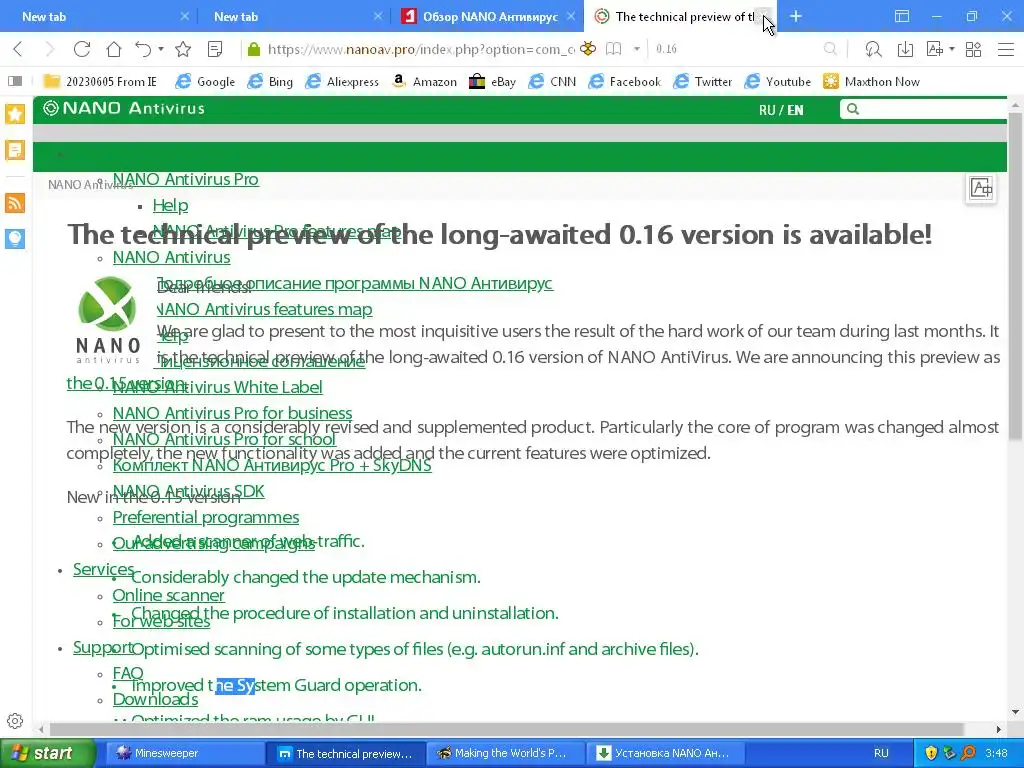This screenshot has width=1024, height=768.
Task: Open the NANO Antivirus White Label link
Action: coord(217,387)
